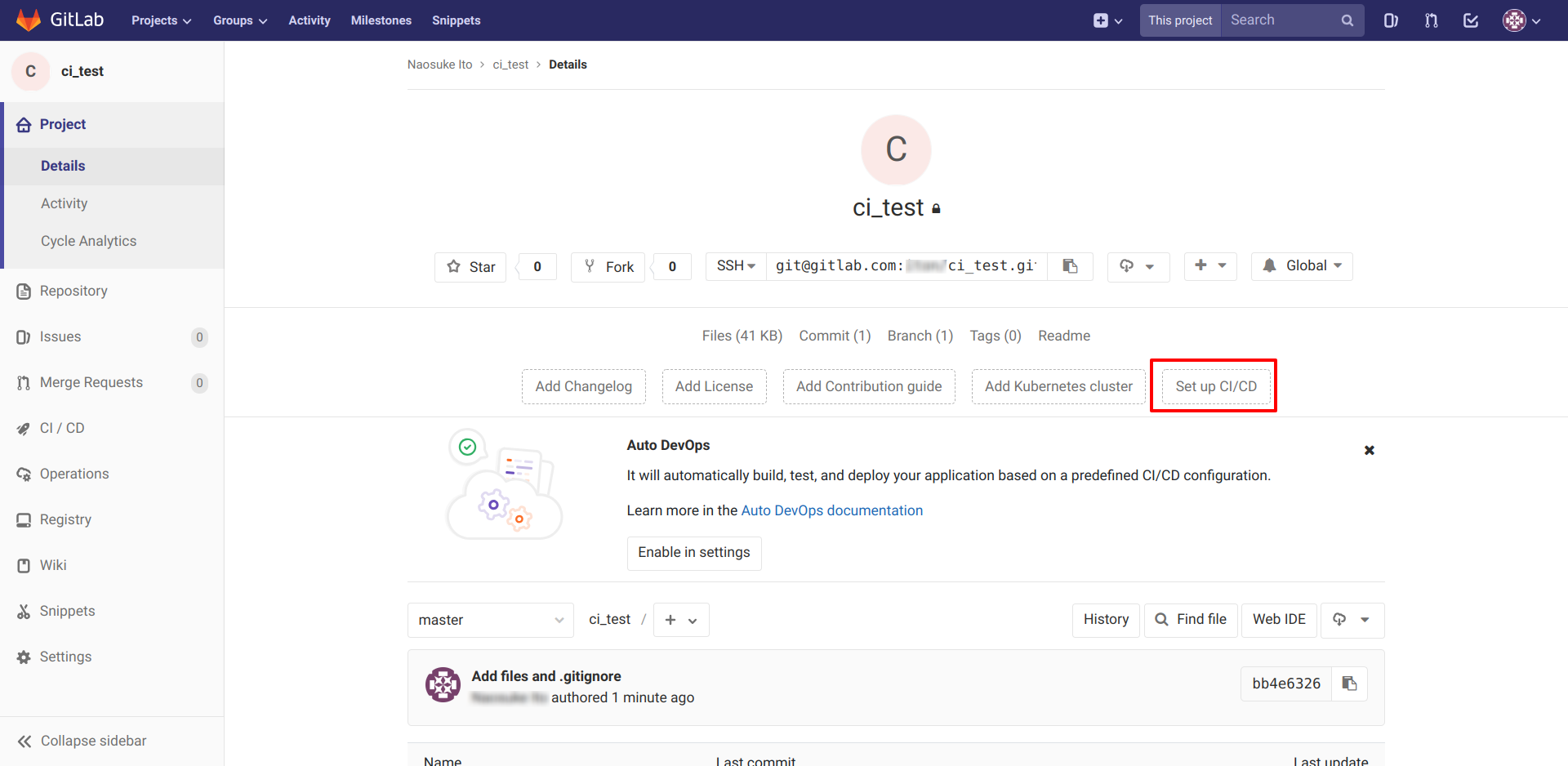Copy the SSH clone URL

click(1070, 266)
